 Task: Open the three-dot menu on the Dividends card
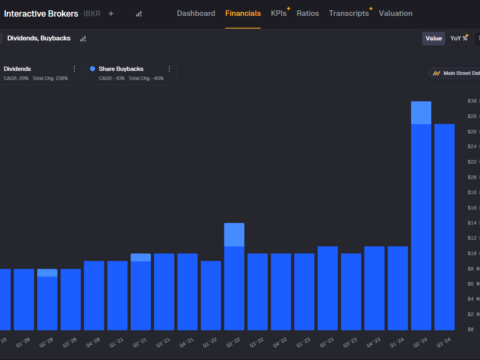coord(74,69)
